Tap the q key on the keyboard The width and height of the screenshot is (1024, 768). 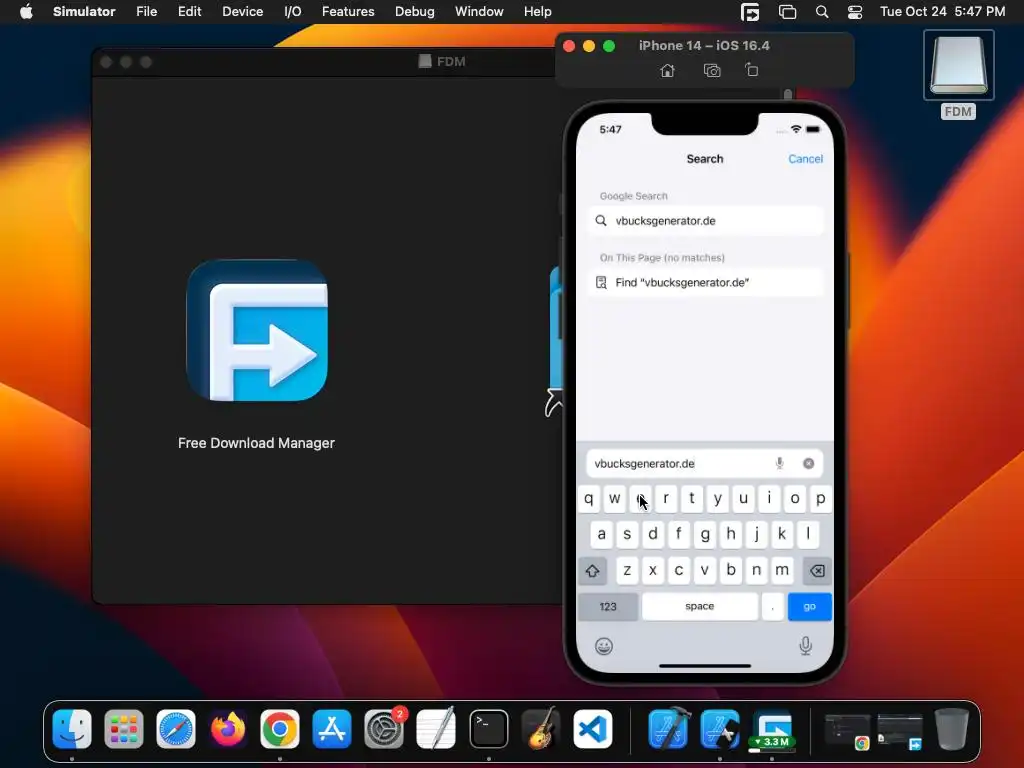click(x=588, y=499)
